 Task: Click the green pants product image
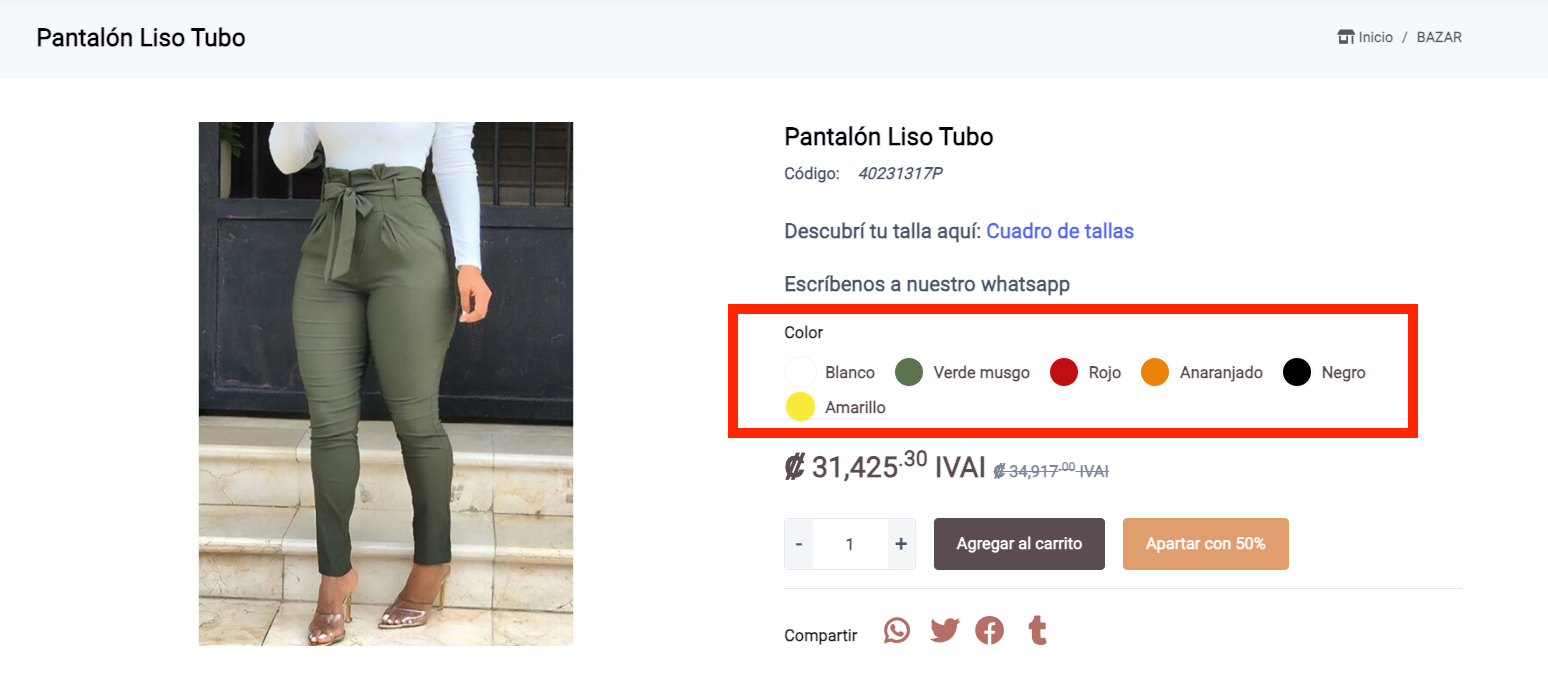(x=386, y=384)
